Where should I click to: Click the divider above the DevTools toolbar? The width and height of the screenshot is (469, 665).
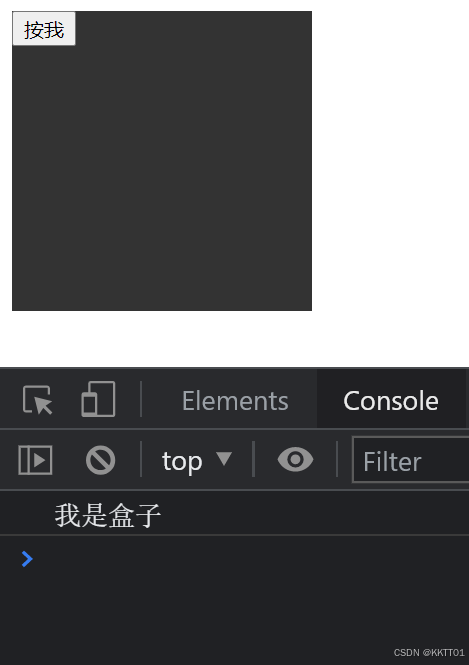[234, 368]
